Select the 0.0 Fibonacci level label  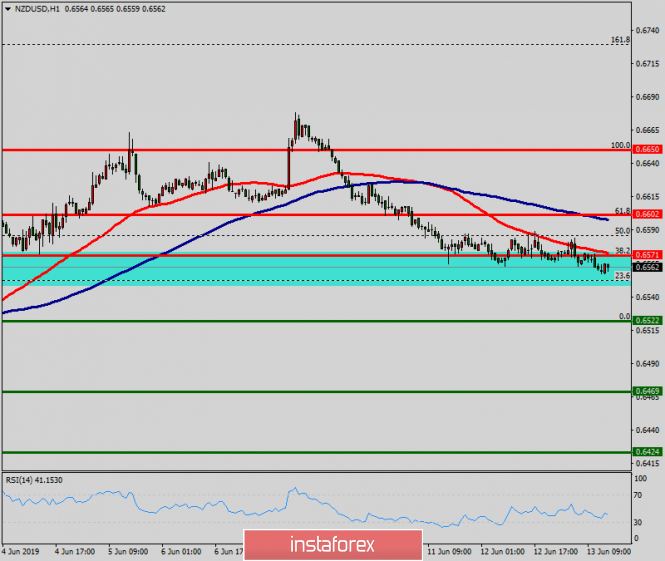624,316
